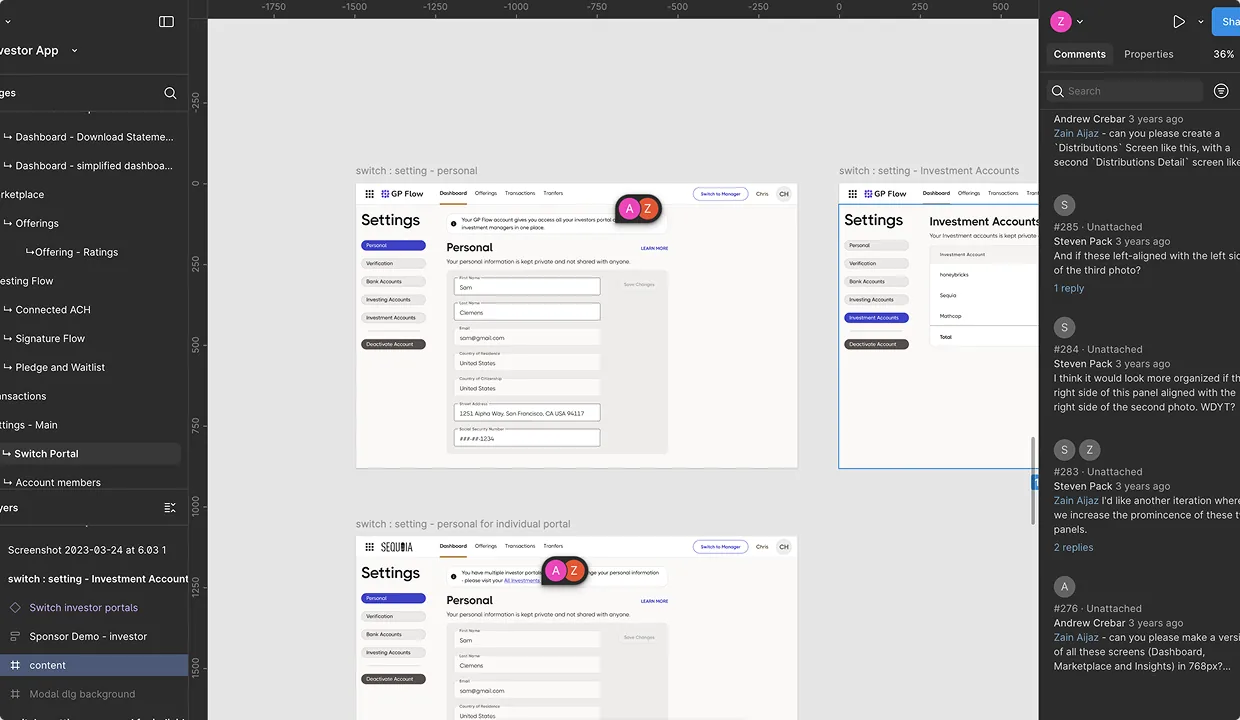Open the Dashboard - Download Statement page
This screenshot has height=720, width=1240.
pos(94,137)
